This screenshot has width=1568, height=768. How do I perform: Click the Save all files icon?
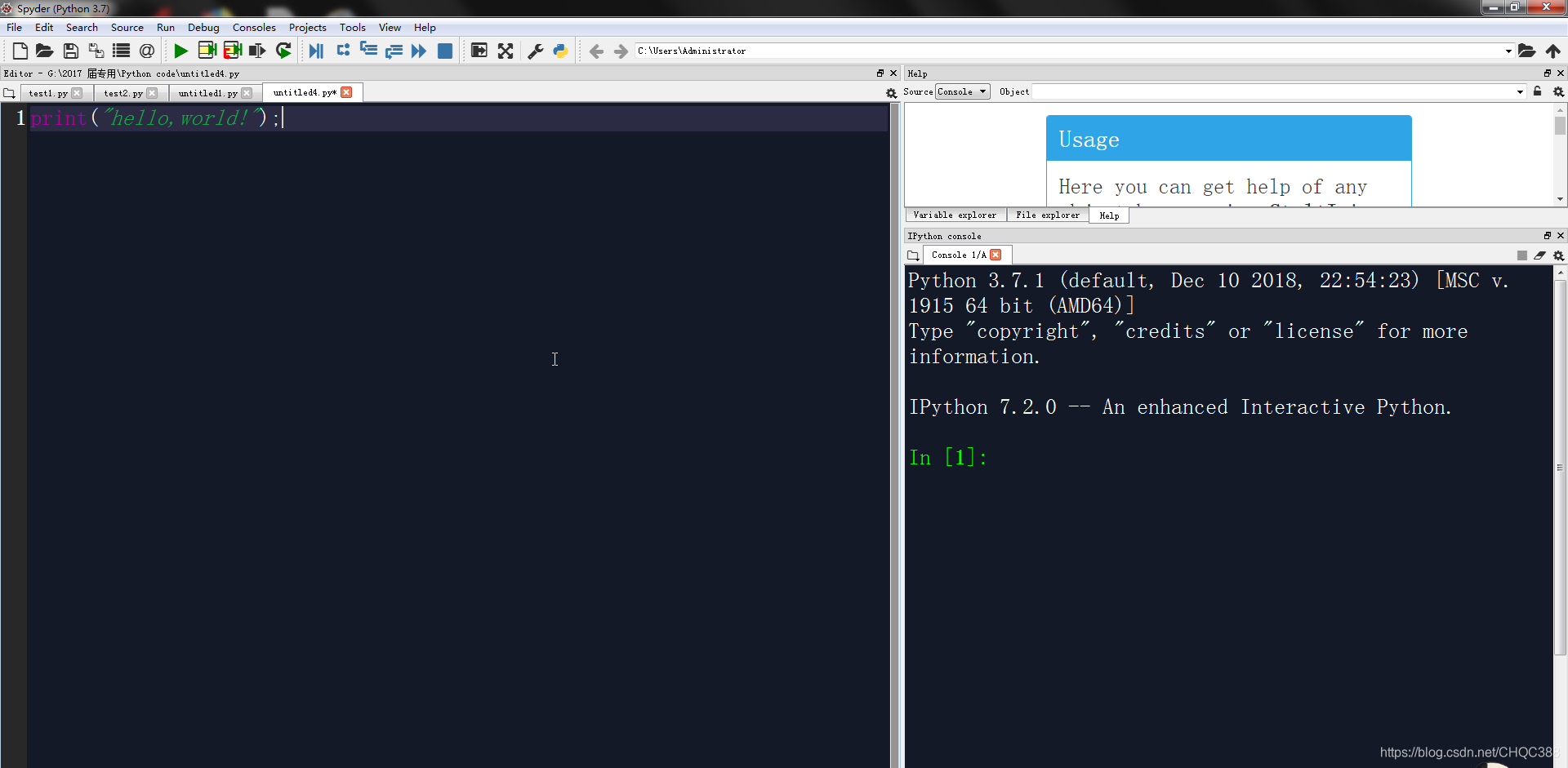pos(96,51)
